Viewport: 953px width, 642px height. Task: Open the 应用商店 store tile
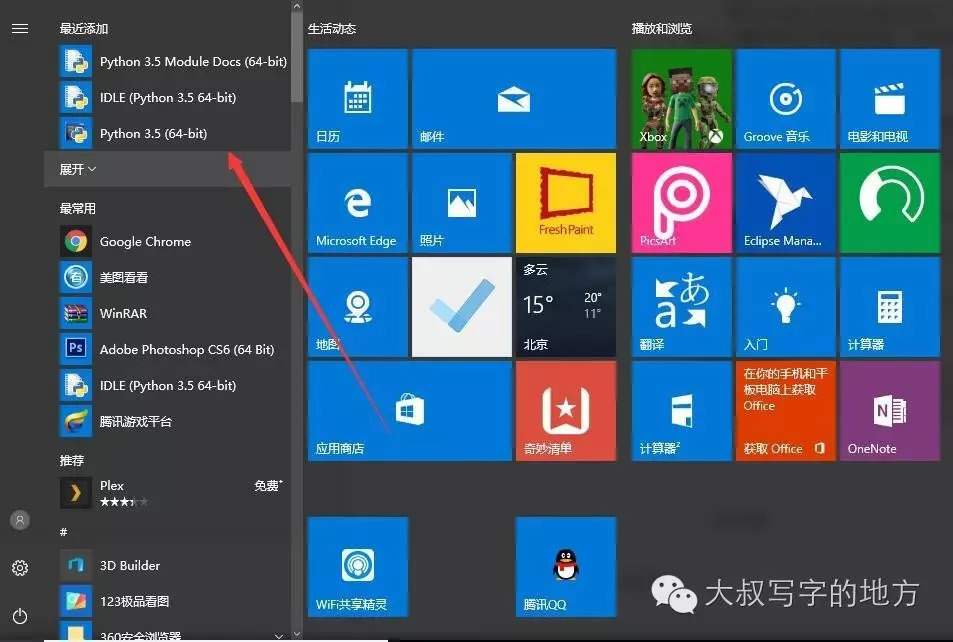pos(410,411)
